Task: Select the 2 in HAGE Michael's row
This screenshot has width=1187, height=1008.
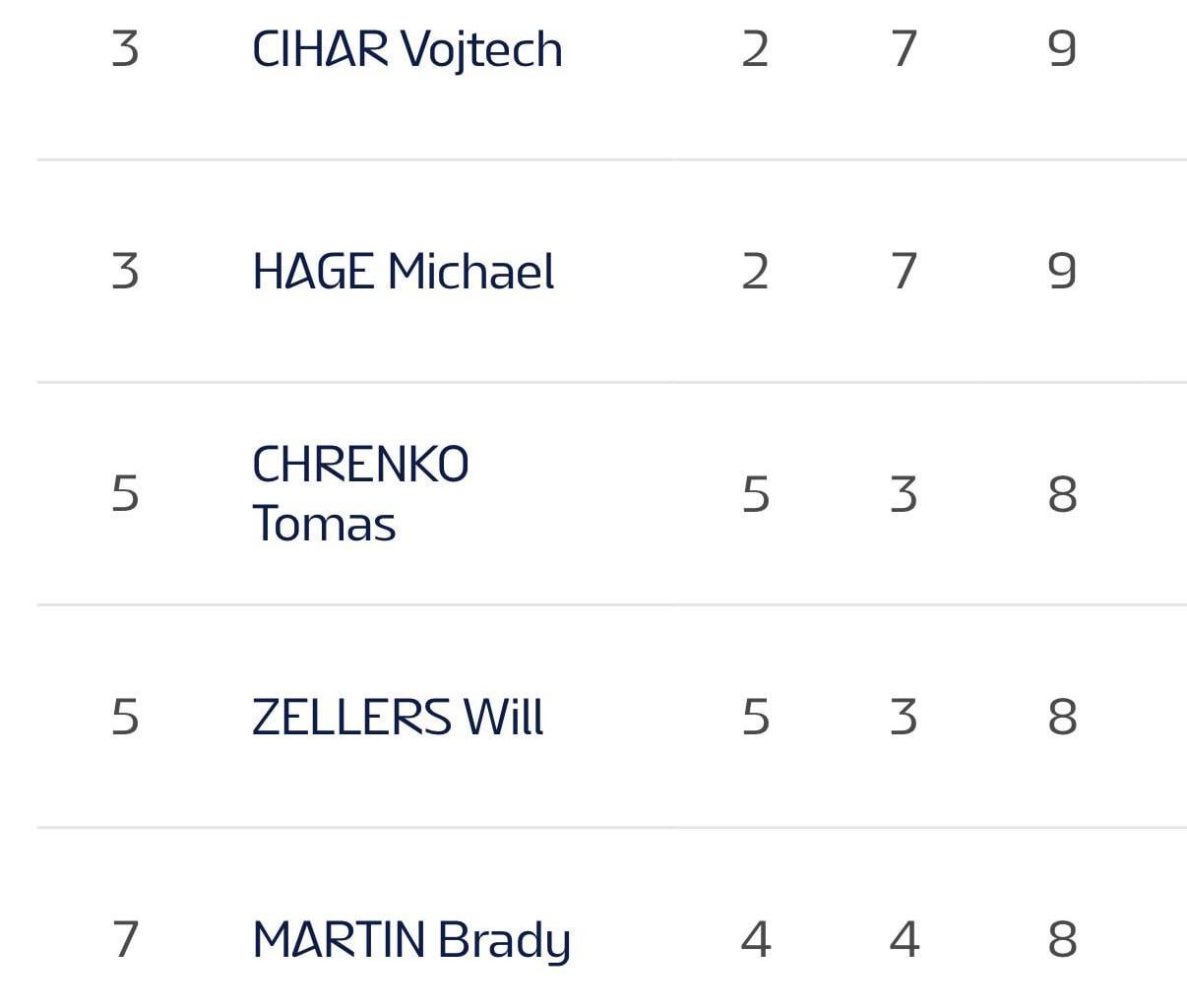Action: pos(755,272)
